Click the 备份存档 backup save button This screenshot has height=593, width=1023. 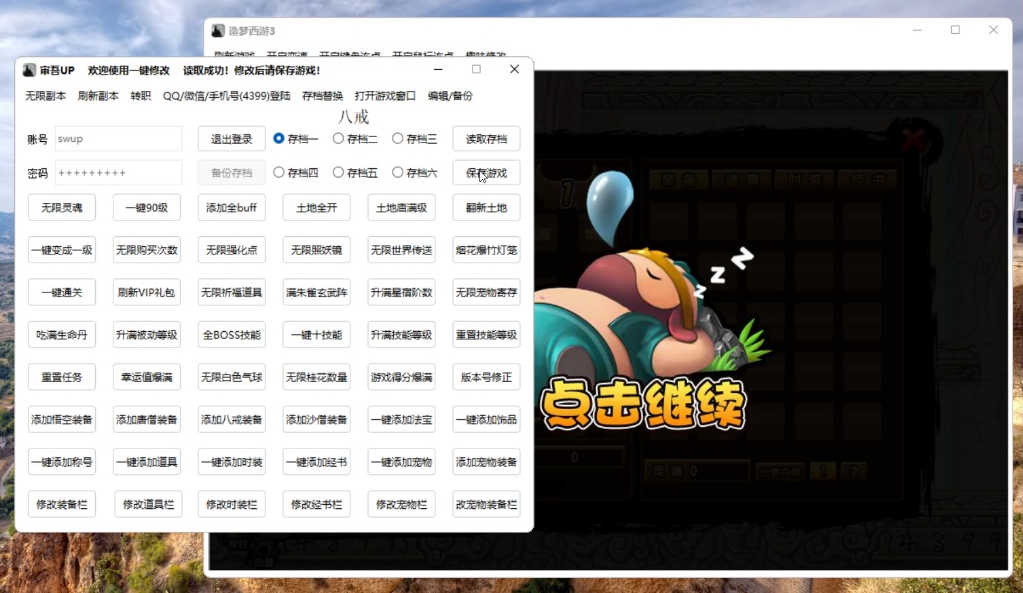click(x=232, y=173)
